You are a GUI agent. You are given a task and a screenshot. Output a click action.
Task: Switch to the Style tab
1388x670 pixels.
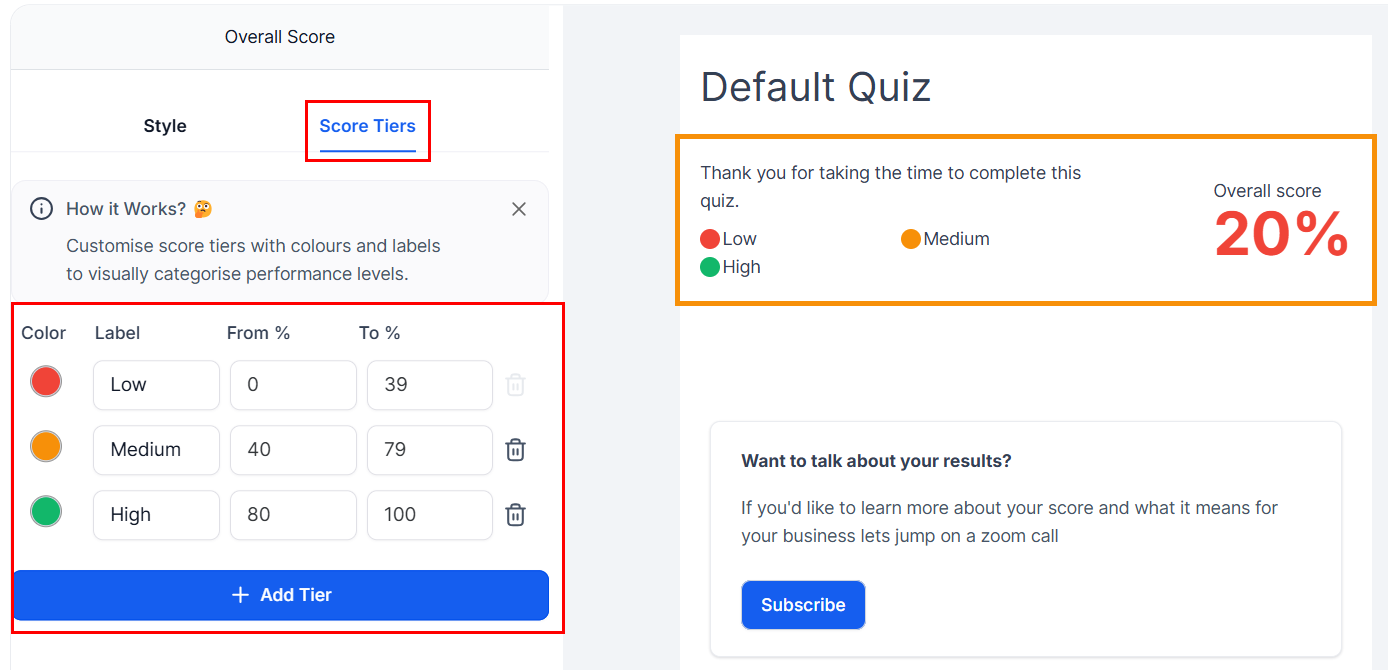165,126
